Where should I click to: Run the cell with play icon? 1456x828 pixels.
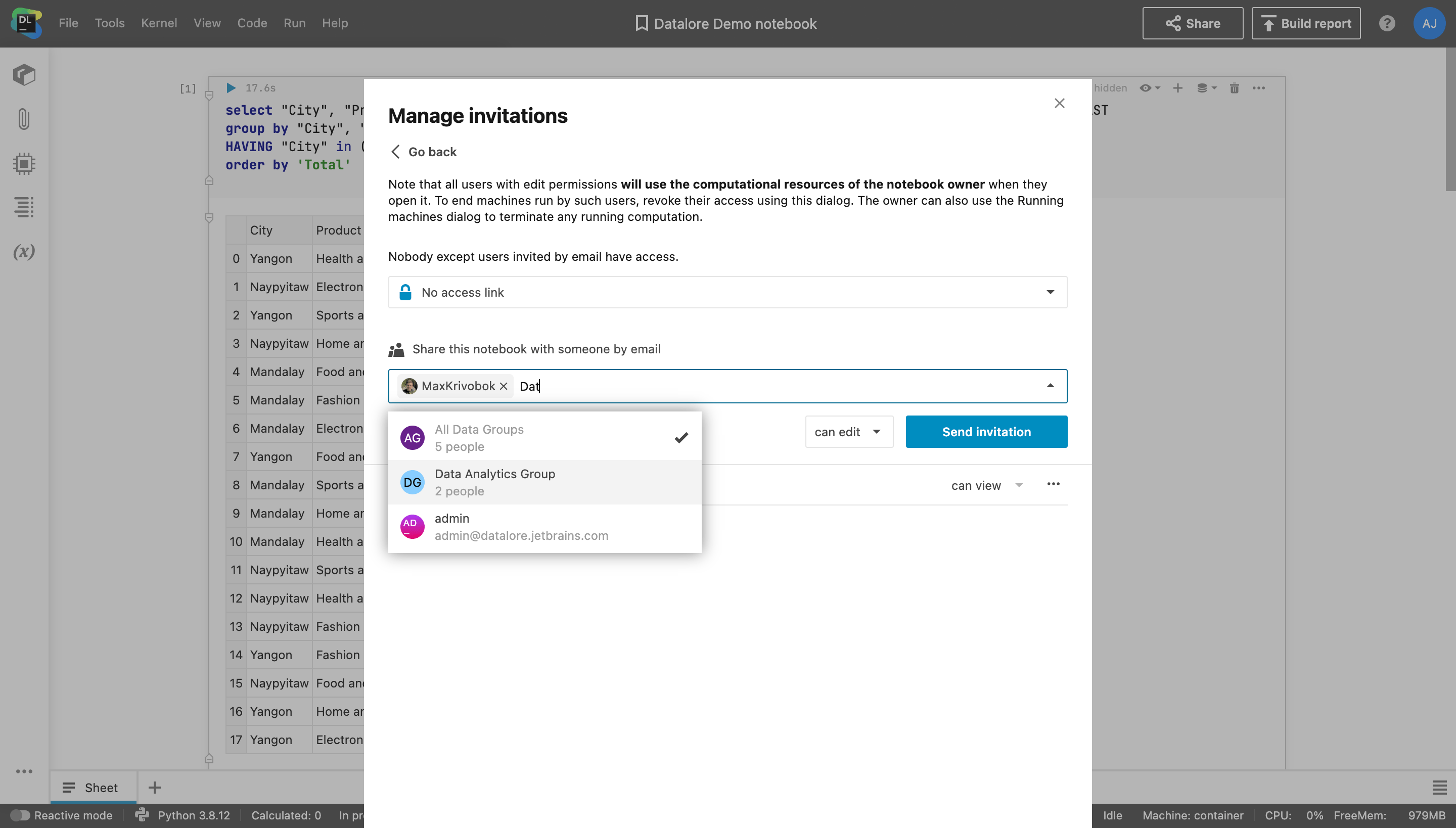tap(231, 88)
